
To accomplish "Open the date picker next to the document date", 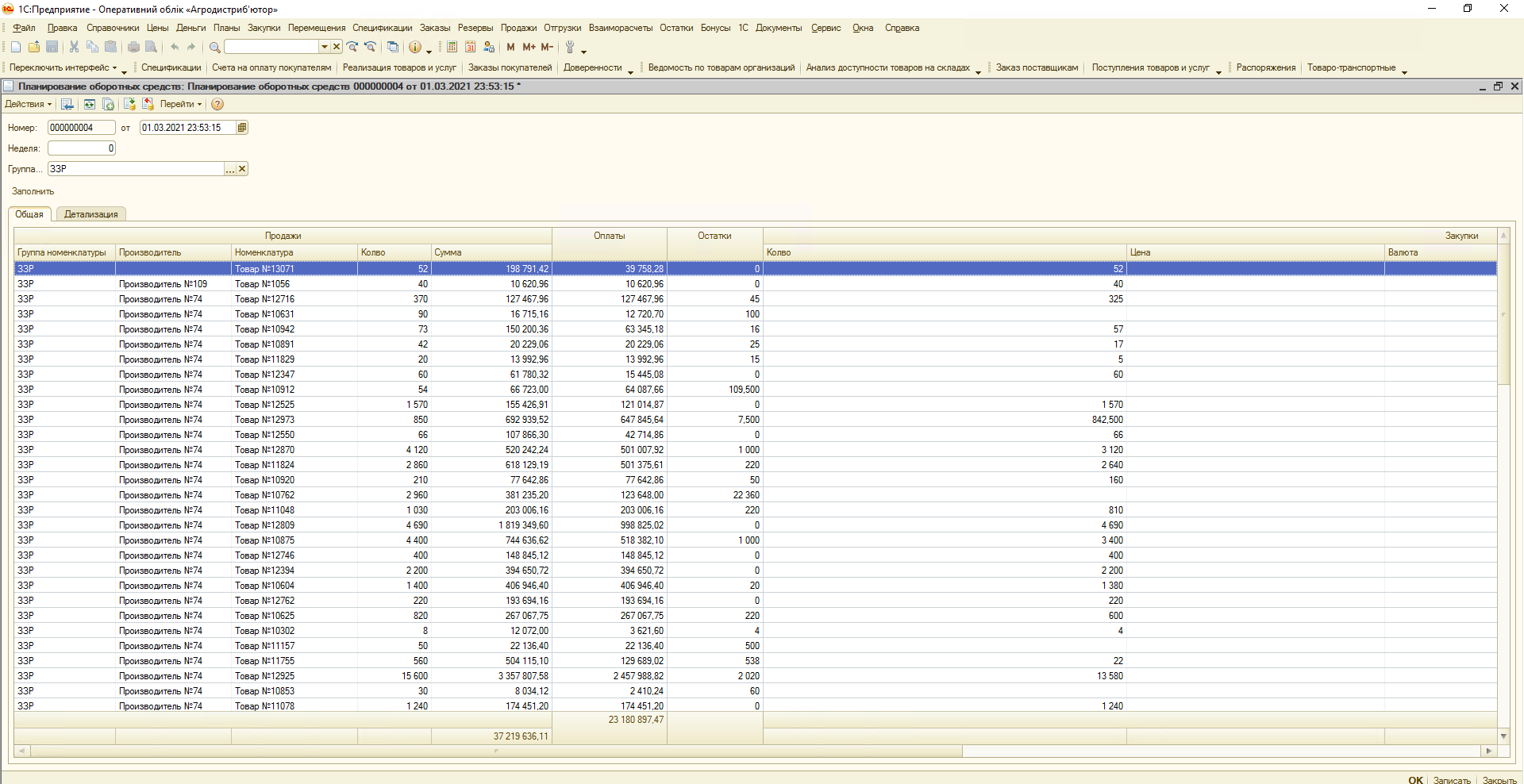I will [242, 128].
